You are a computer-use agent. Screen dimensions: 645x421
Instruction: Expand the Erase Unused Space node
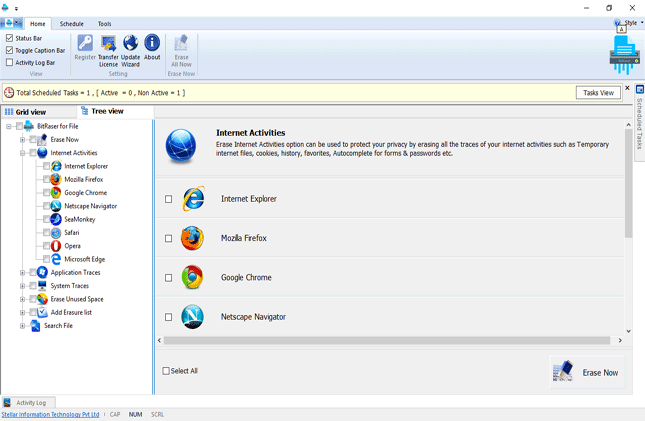click(x=22, y=299)
